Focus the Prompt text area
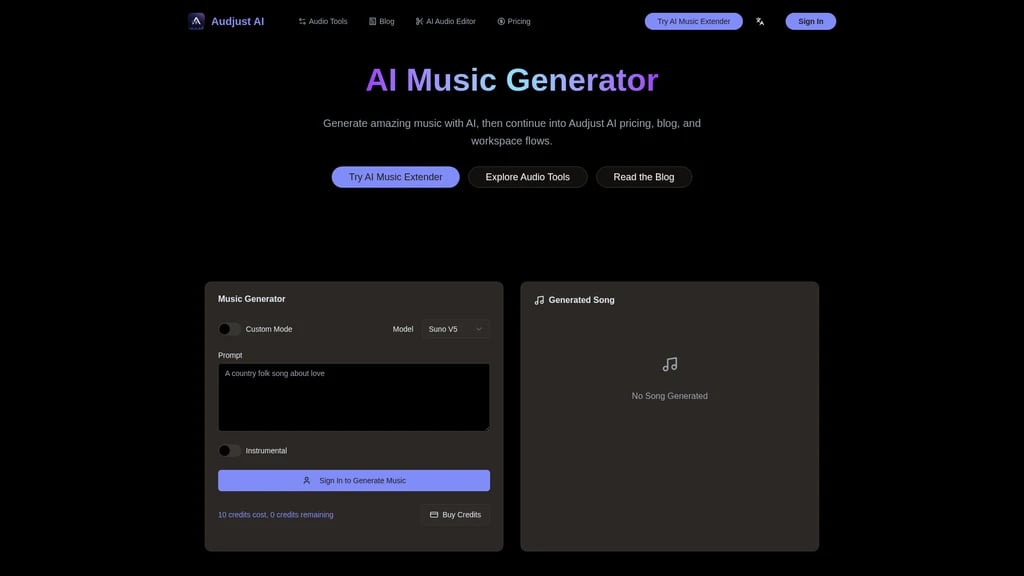The image size is (1024, 576). point(354,397)
